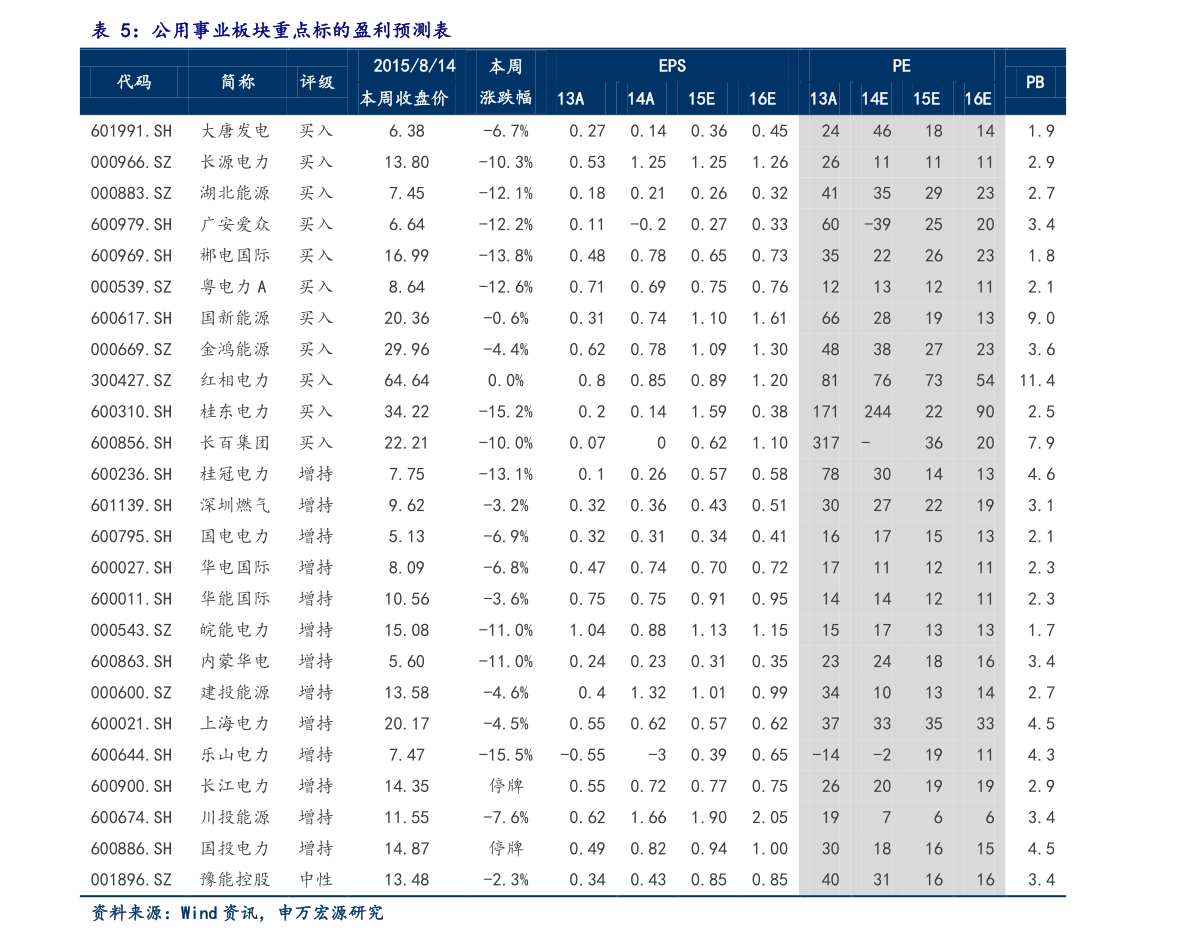
Task: Select company name 国新能源
Action: click(235, 318)
